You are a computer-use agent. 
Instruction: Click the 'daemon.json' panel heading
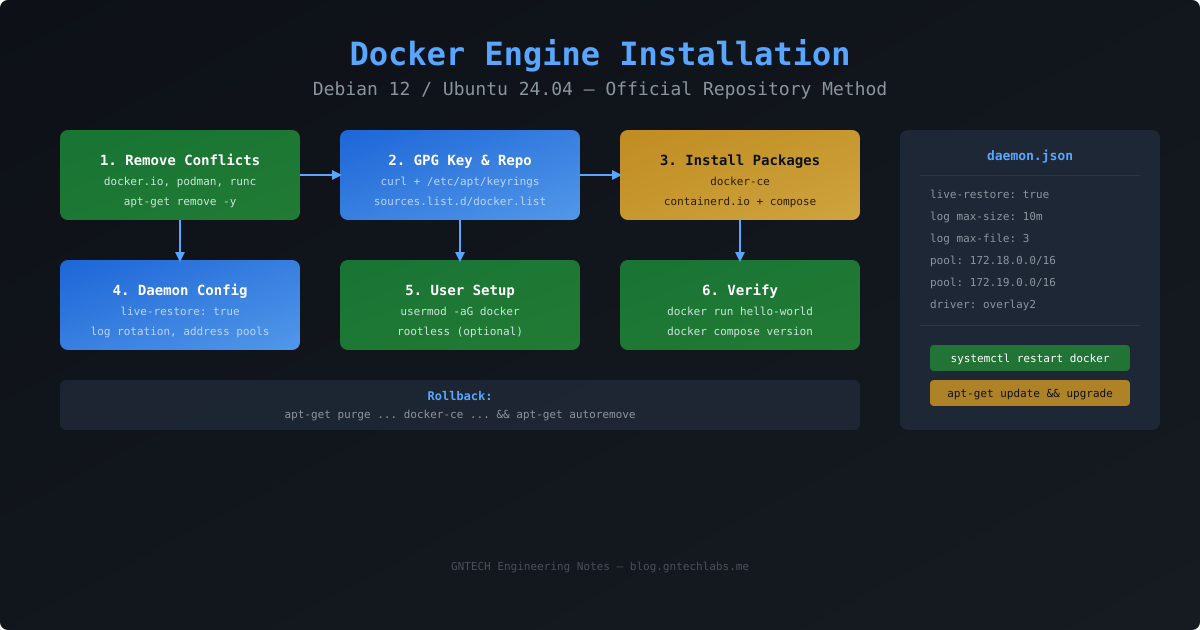[x=1030, y=155]
